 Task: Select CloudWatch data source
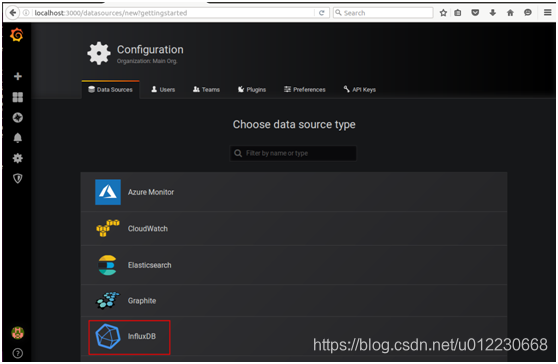[294, 229]
